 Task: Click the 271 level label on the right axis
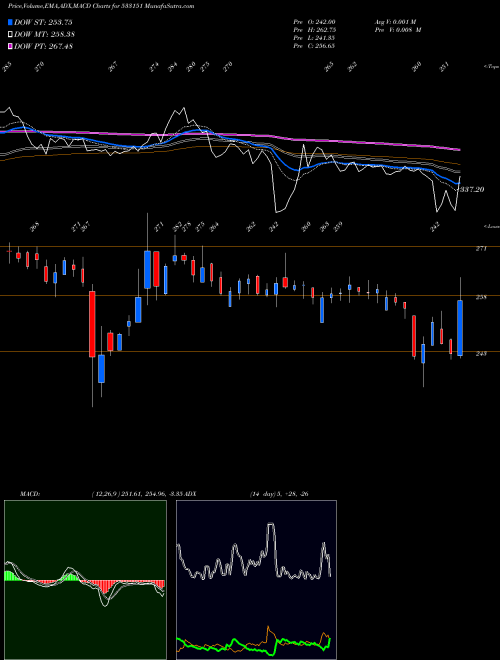tap(481, 249)
